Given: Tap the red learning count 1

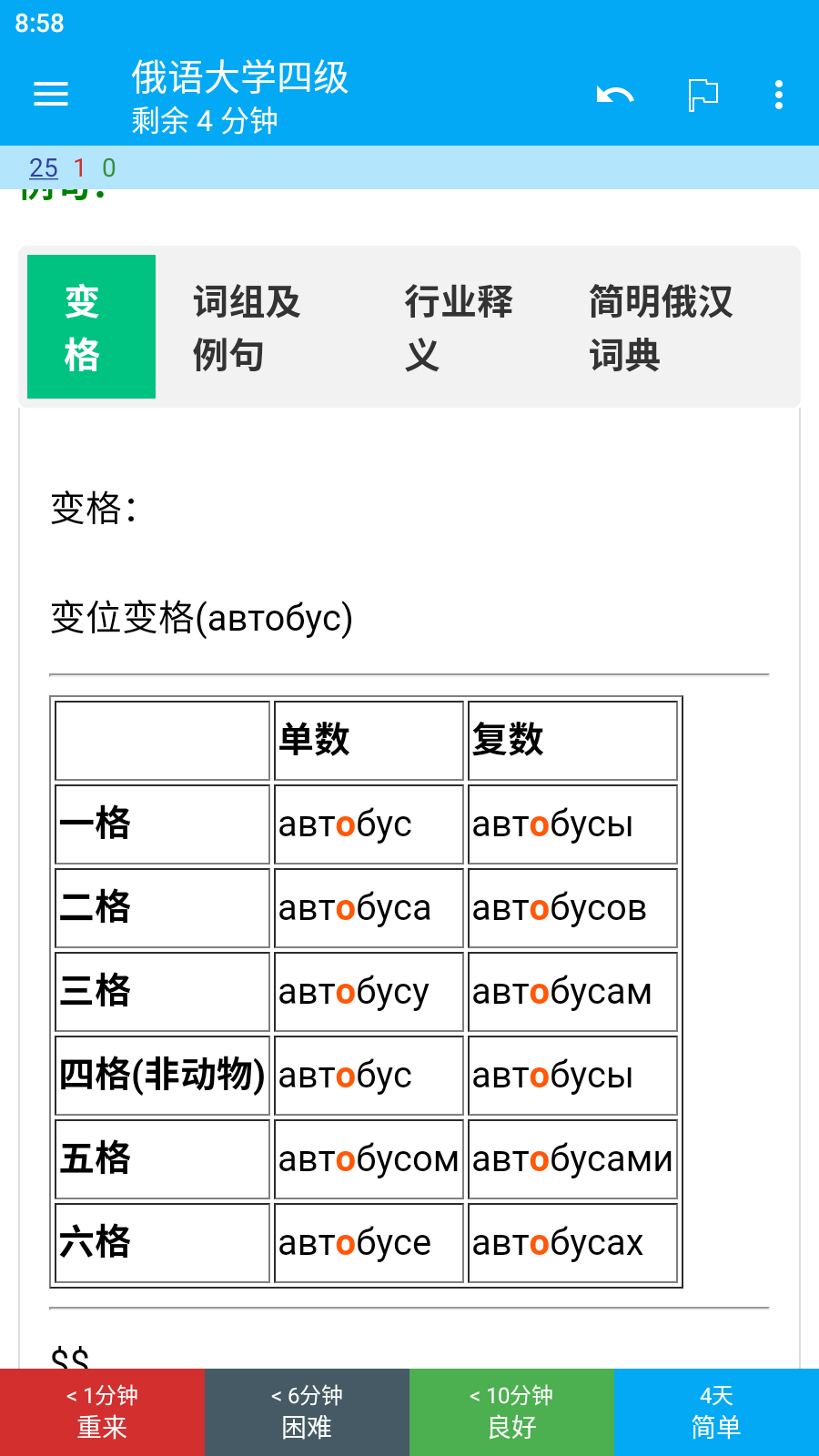Looking at the screenshot, I should click(79, 168).
